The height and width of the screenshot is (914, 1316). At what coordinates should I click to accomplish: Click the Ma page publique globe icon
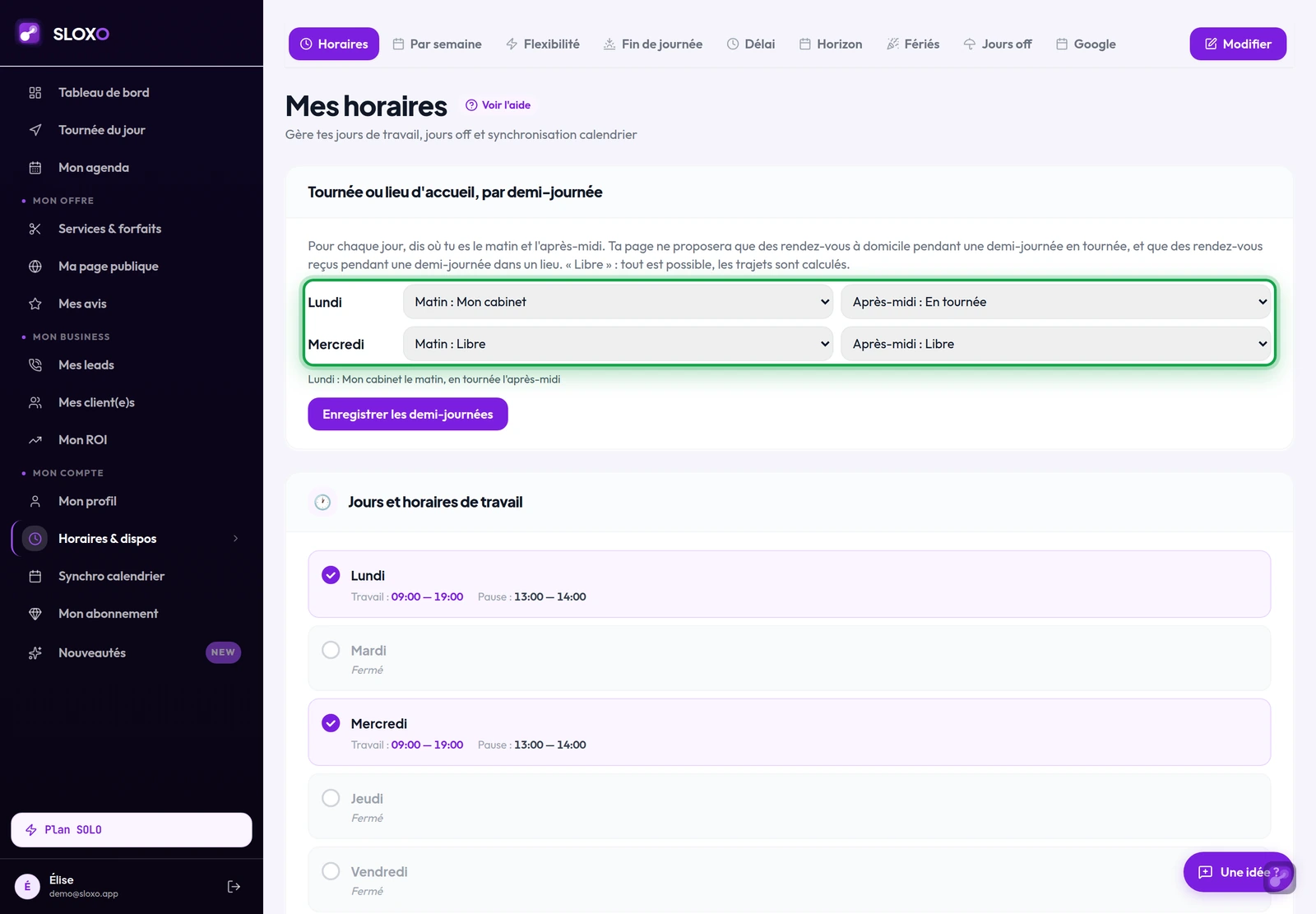(x=35, y=267)
